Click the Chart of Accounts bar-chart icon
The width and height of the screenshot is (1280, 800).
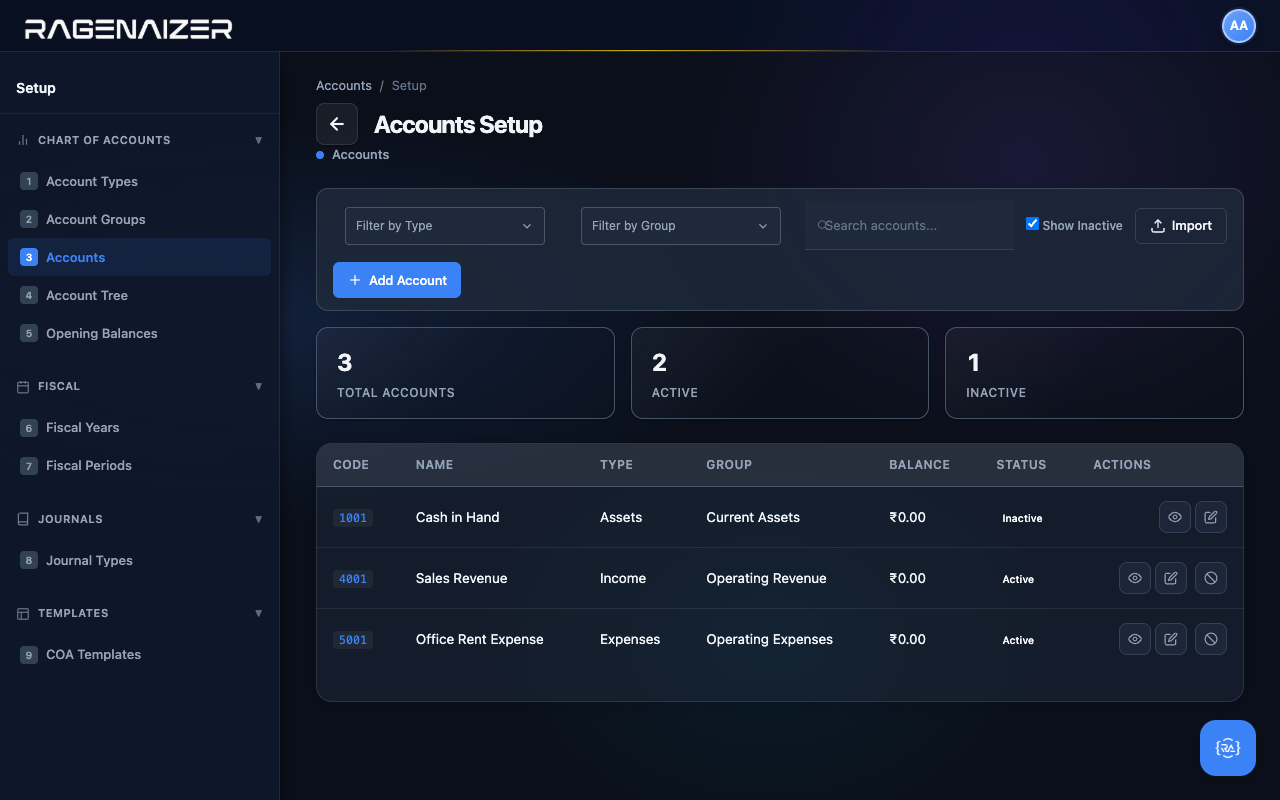tap(23, 140)
